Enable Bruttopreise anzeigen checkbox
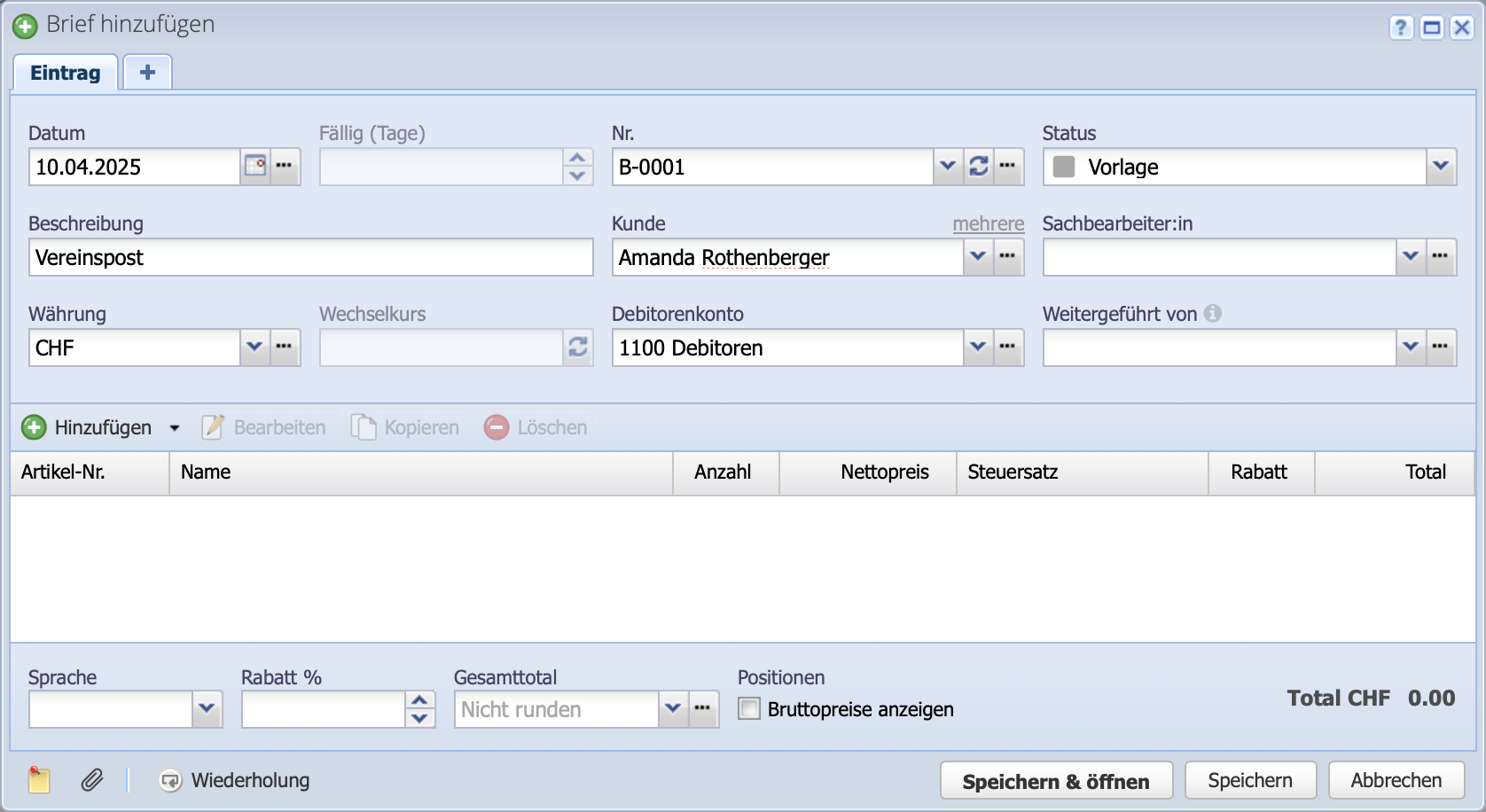This screenshot has width=1486, height=812. (x=749, y=709)
